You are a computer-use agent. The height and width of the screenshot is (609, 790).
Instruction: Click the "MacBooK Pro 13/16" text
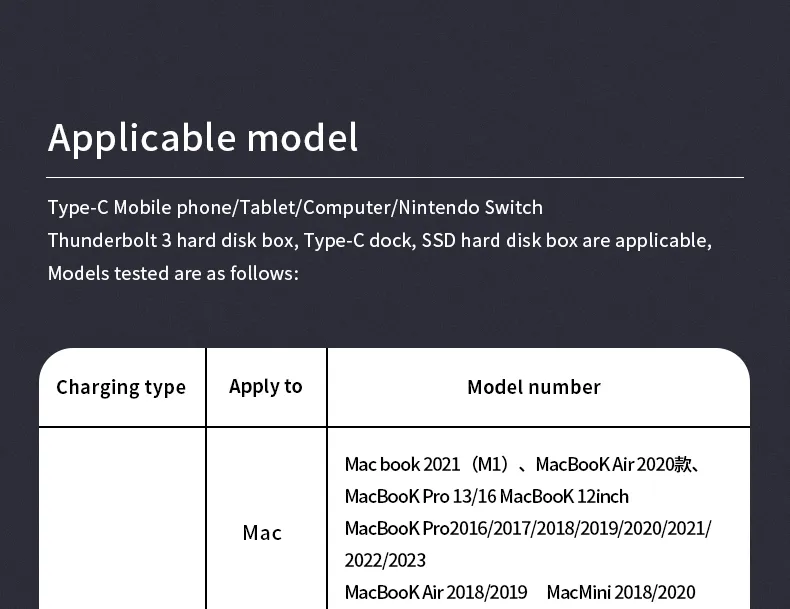419,496
